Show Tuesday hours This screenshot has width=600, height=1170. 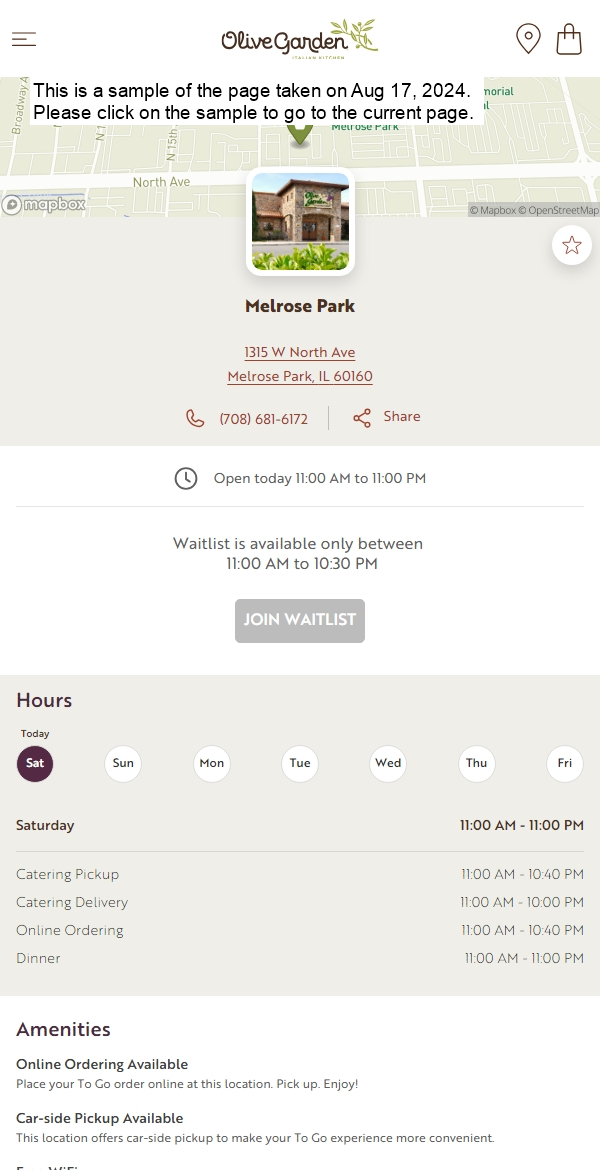click(x=300, y=763)
